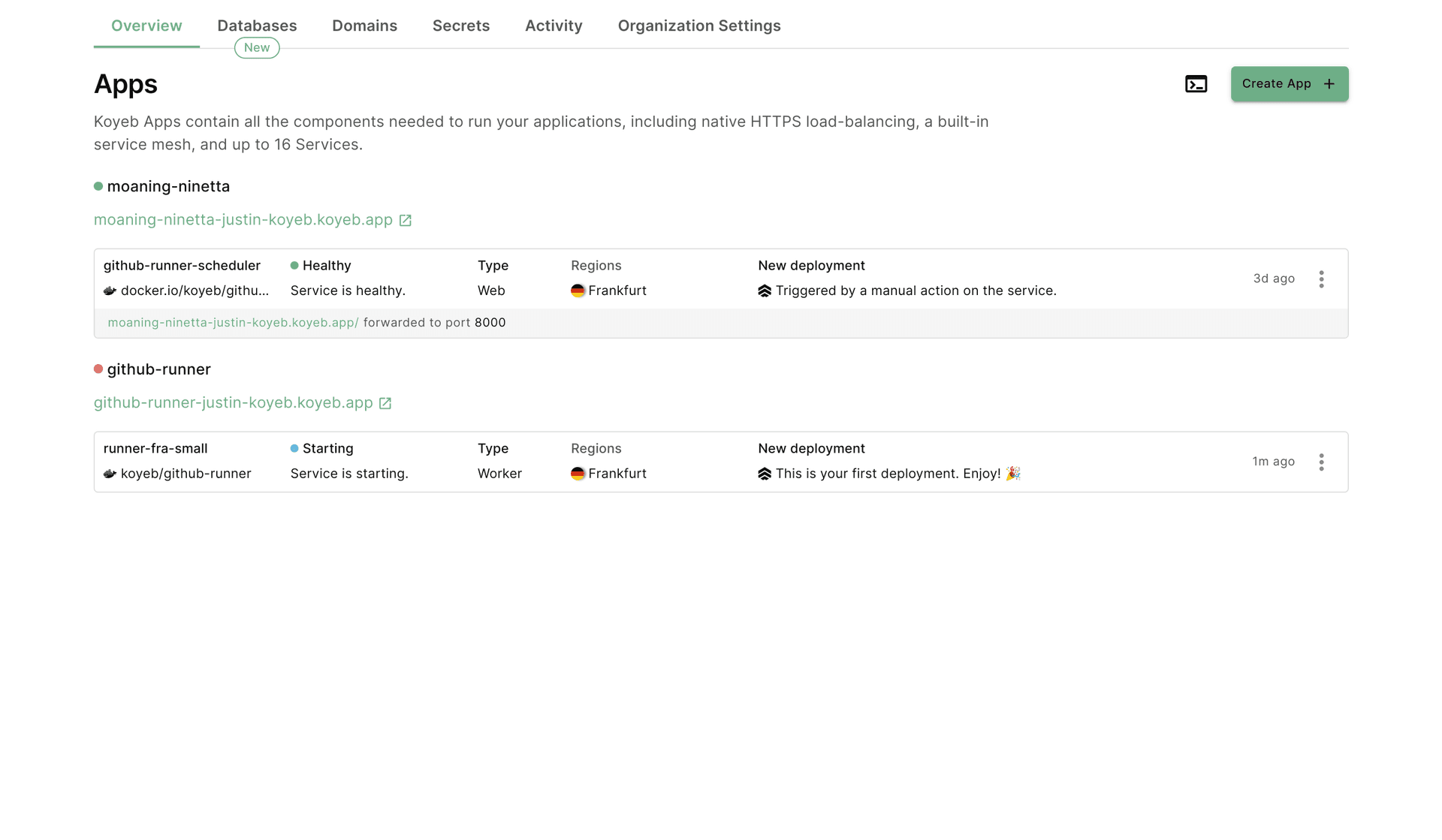The height and width of the screenshot is (840, 1442).
Task: Click the external link icon for github-runner-justin-koyeb.koyeb.app
Action: click(385, 403)
